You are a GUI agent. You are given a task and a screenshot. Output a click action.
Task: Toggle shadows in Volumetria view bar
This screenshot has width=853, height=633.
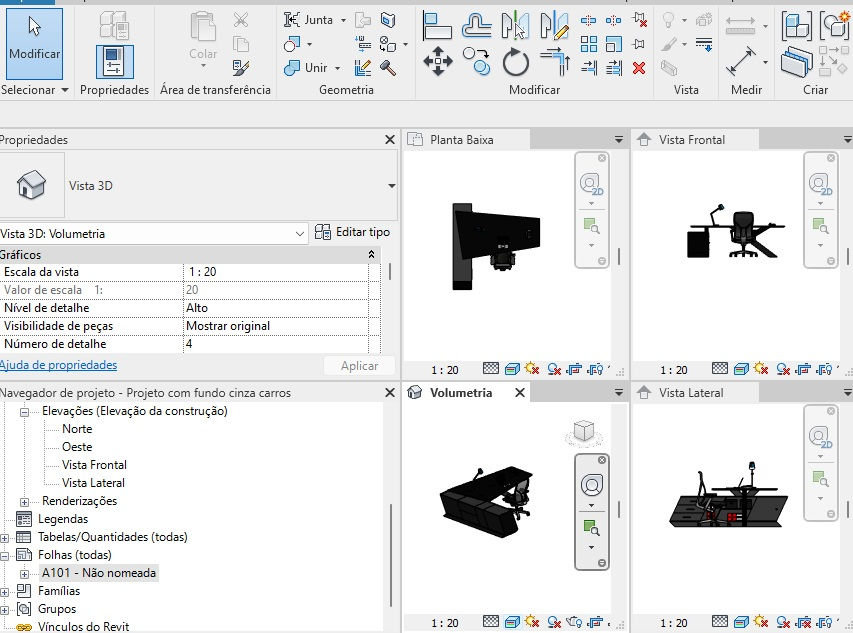pyautogui.click(x=554, y=622)
